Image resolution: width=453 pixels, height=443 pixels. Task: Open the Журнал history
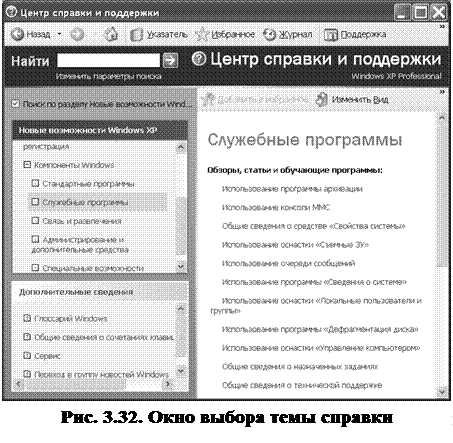pyautogui.click(x=288, y=34)
